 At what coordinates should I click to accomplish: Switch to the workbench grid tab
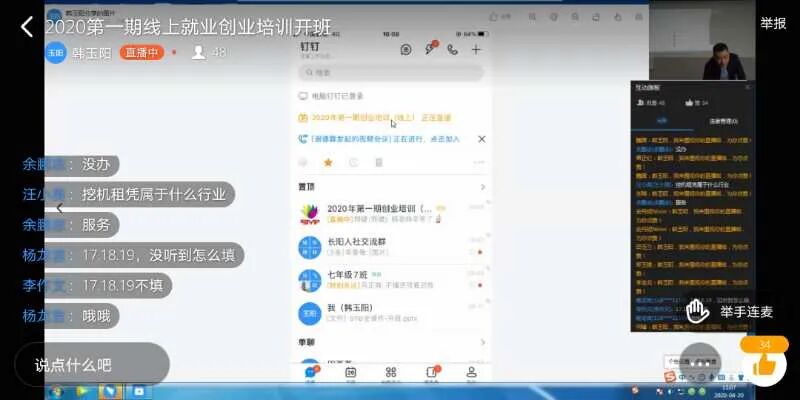click(391, 373)
